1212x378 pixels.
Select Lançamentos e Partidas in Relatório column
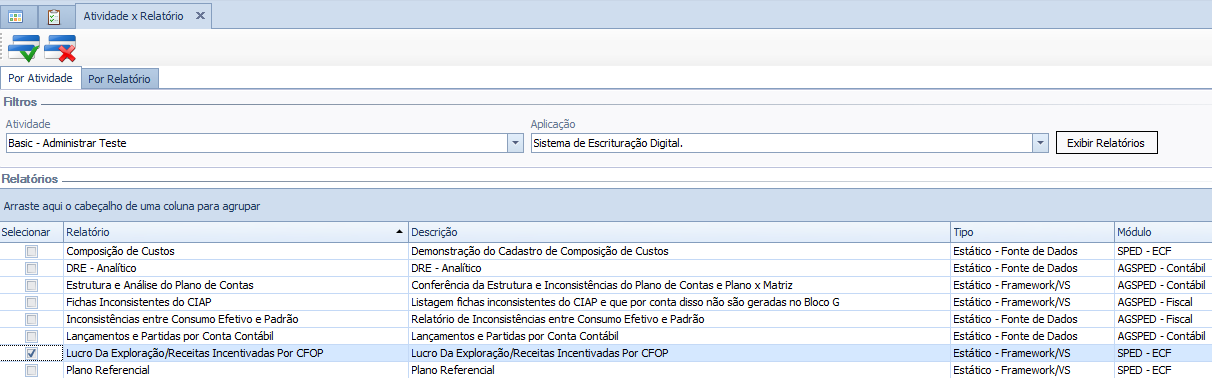(170, 336)
